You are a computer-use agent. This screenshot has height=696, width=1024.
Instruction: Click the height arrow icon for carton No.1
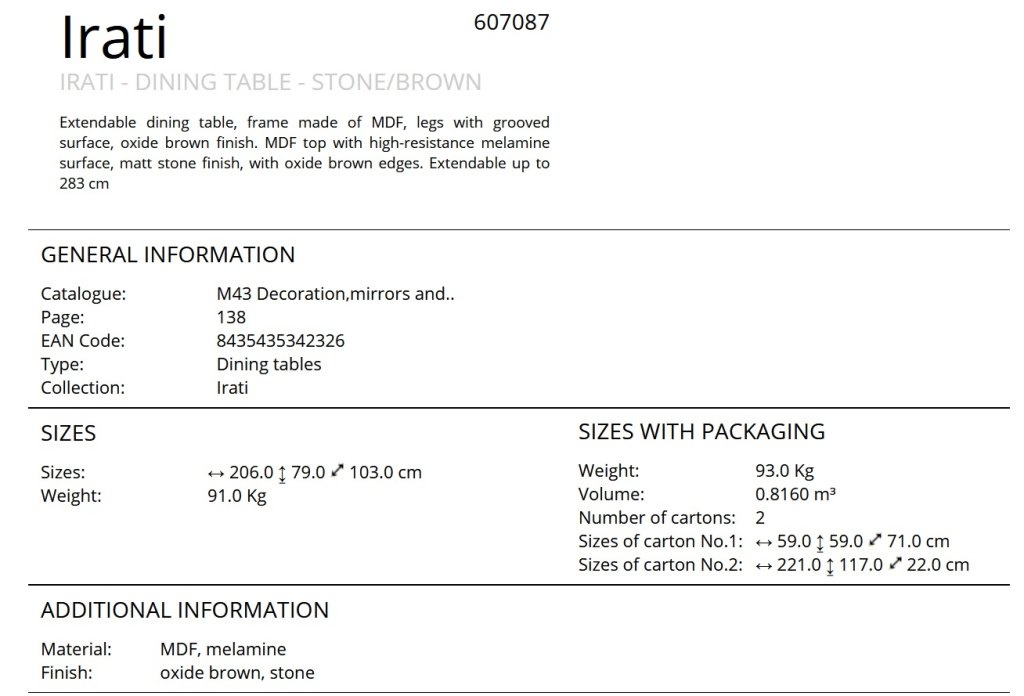tap(820, 543)
